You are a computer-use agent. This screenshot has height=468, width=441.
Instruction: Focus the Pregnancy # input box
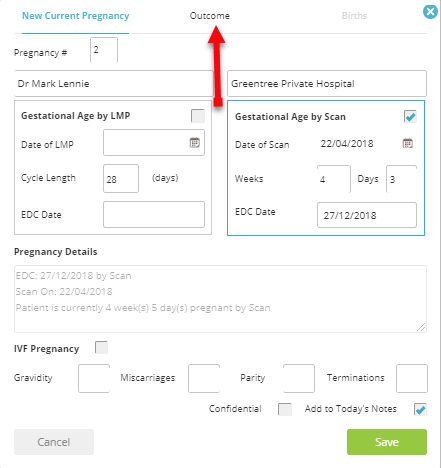[104, 50]
